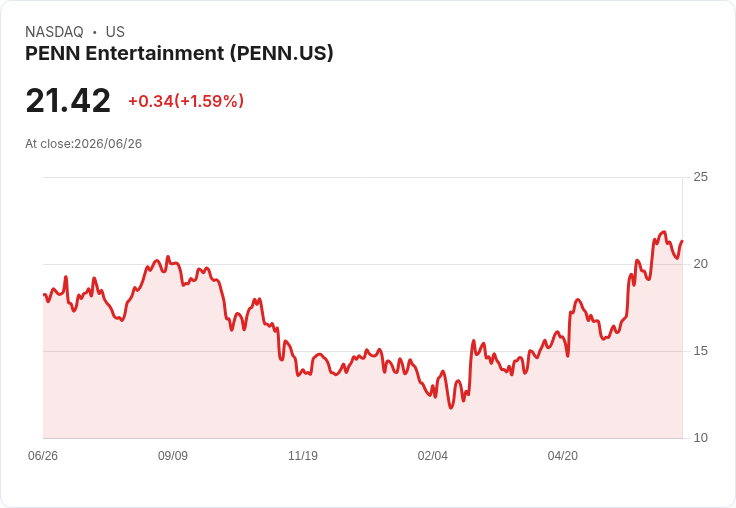Click the 20 y-axis price label
Image resolution: width=736 pixels, height=508 pixels.
700,264
